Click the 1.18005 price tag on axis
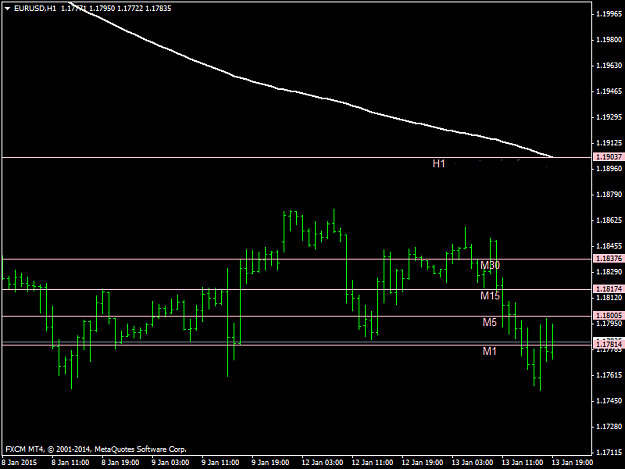625x469 pixels. click(x=609, y=316)
